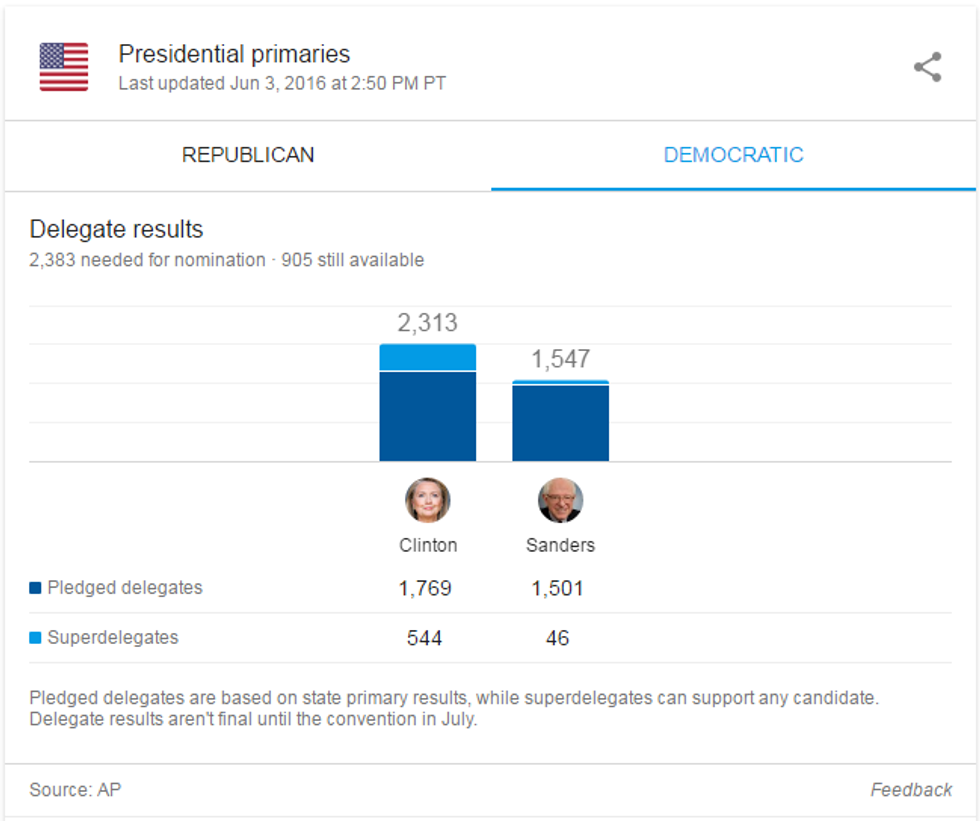
Task: Click the American flag icon
Action: pos(64,68)
